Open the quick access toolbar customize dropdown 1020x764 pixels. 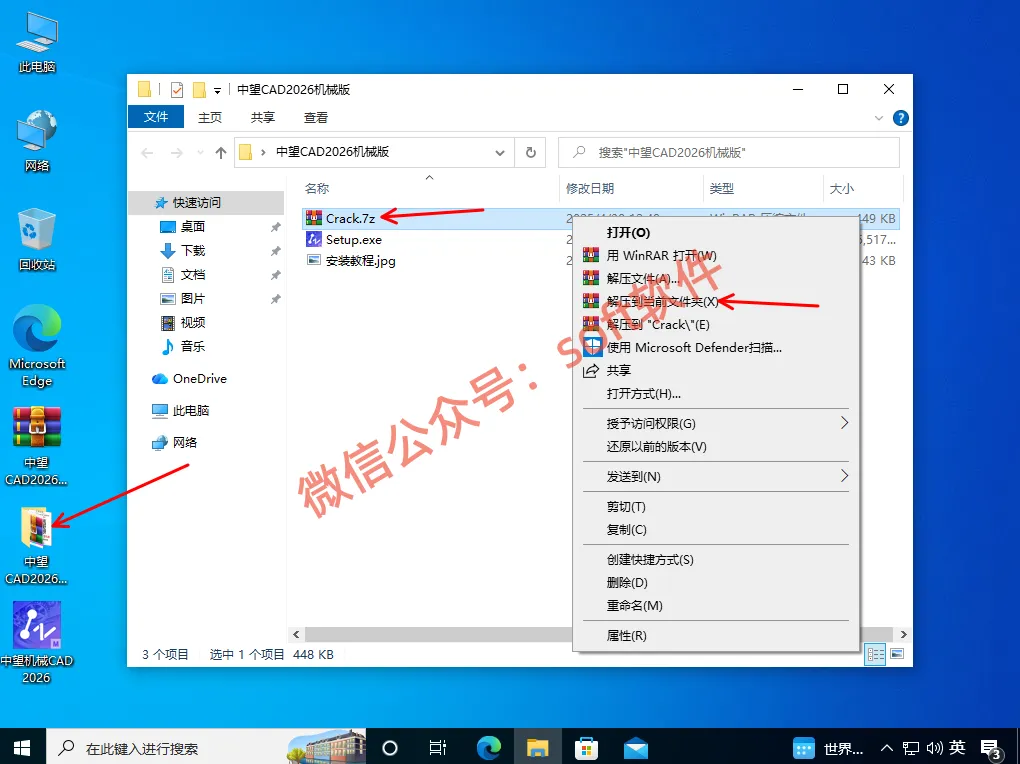point(217,90)
